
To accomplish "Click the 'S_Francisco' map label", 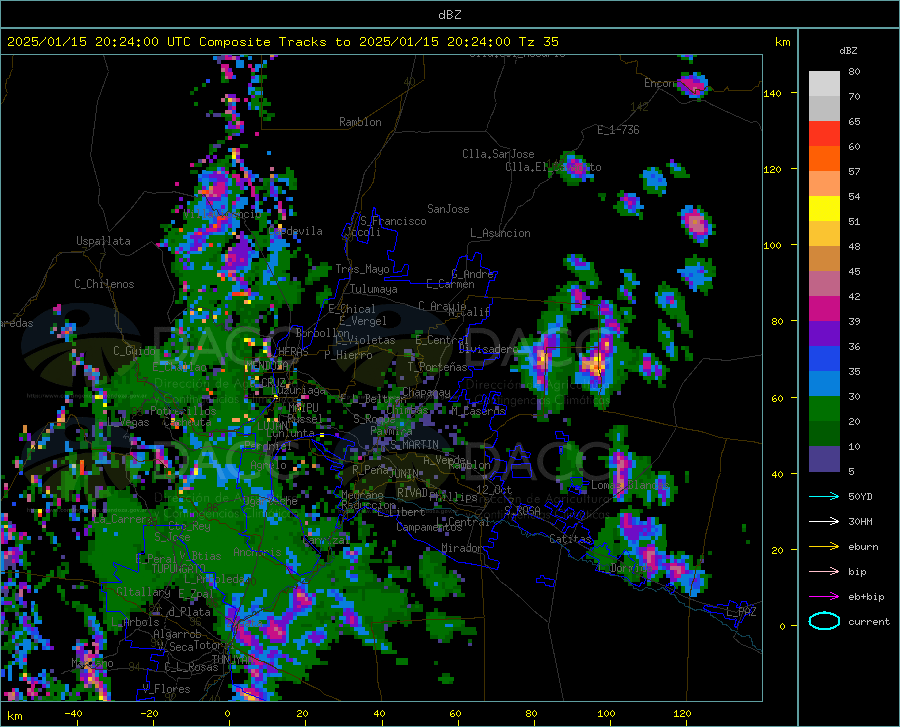I will tap(393, 221).
